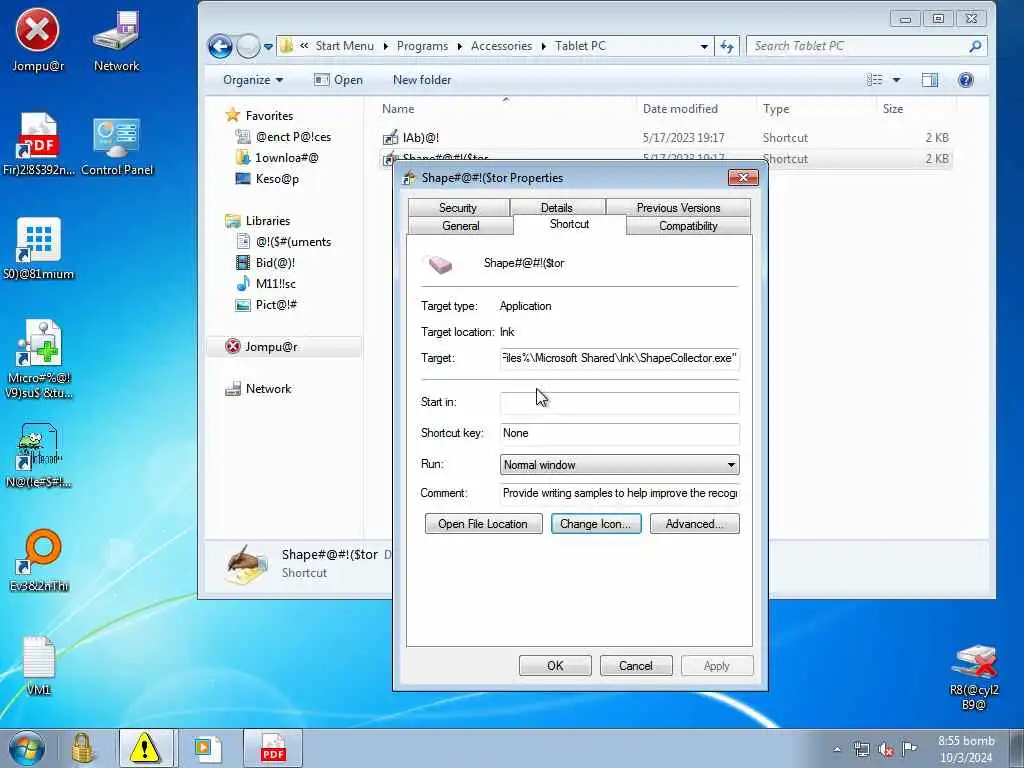Screen dimensions: 1024x768
Task: Click into the Target field
Action: coord(619,358)
